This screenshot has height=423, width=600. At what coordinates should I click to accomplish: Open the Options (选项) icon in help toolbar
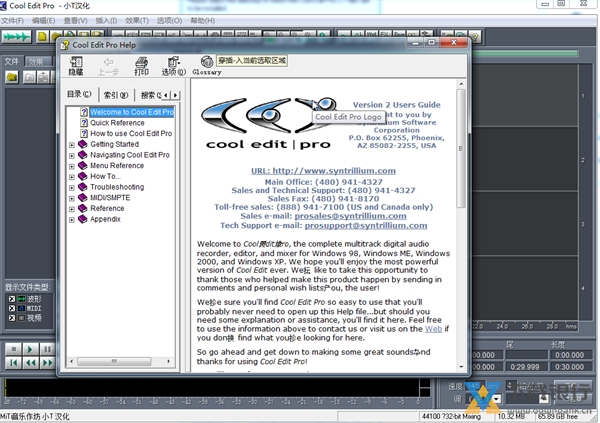click(173, 64)
